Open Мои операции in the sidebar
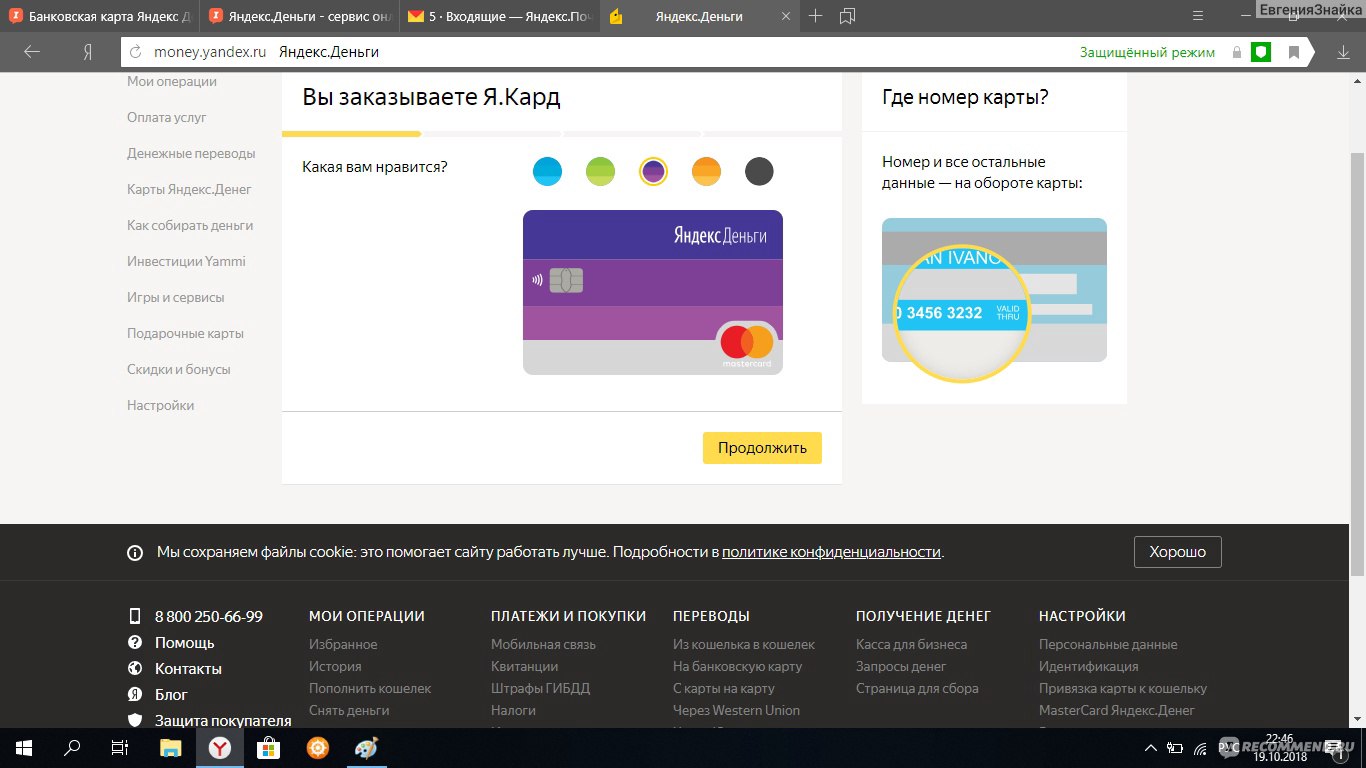The image size is (1366, 768). (172, 81)
